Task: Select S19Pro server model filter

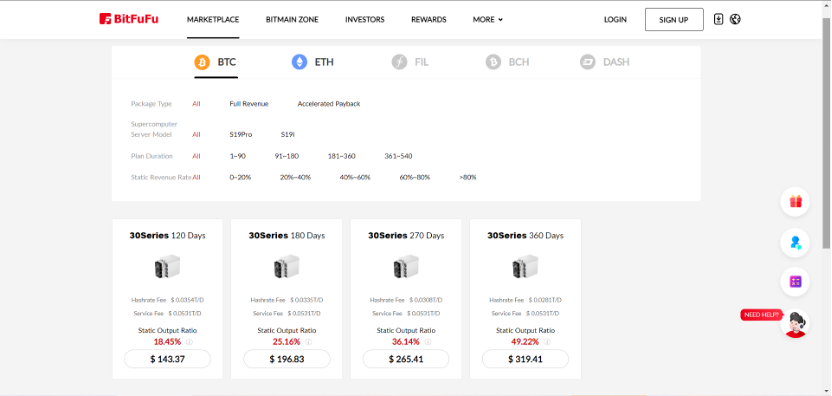Action: point(241,135)
